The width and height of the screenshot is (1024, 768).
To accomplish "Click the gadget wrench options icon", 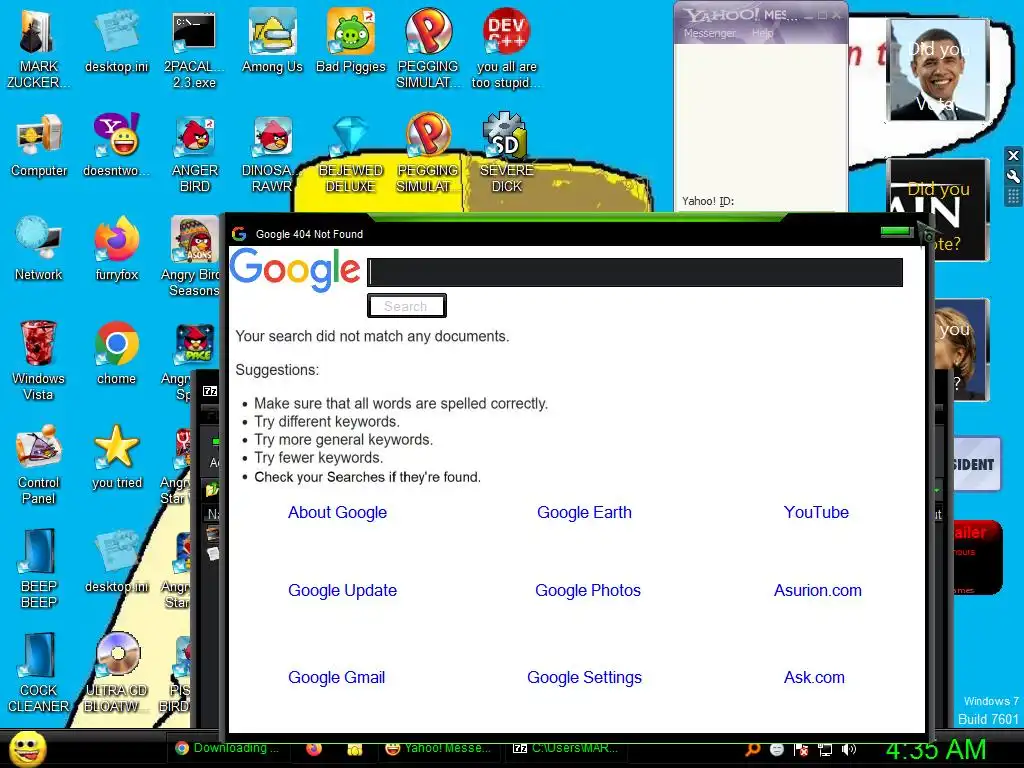I will pos(1013,176).
